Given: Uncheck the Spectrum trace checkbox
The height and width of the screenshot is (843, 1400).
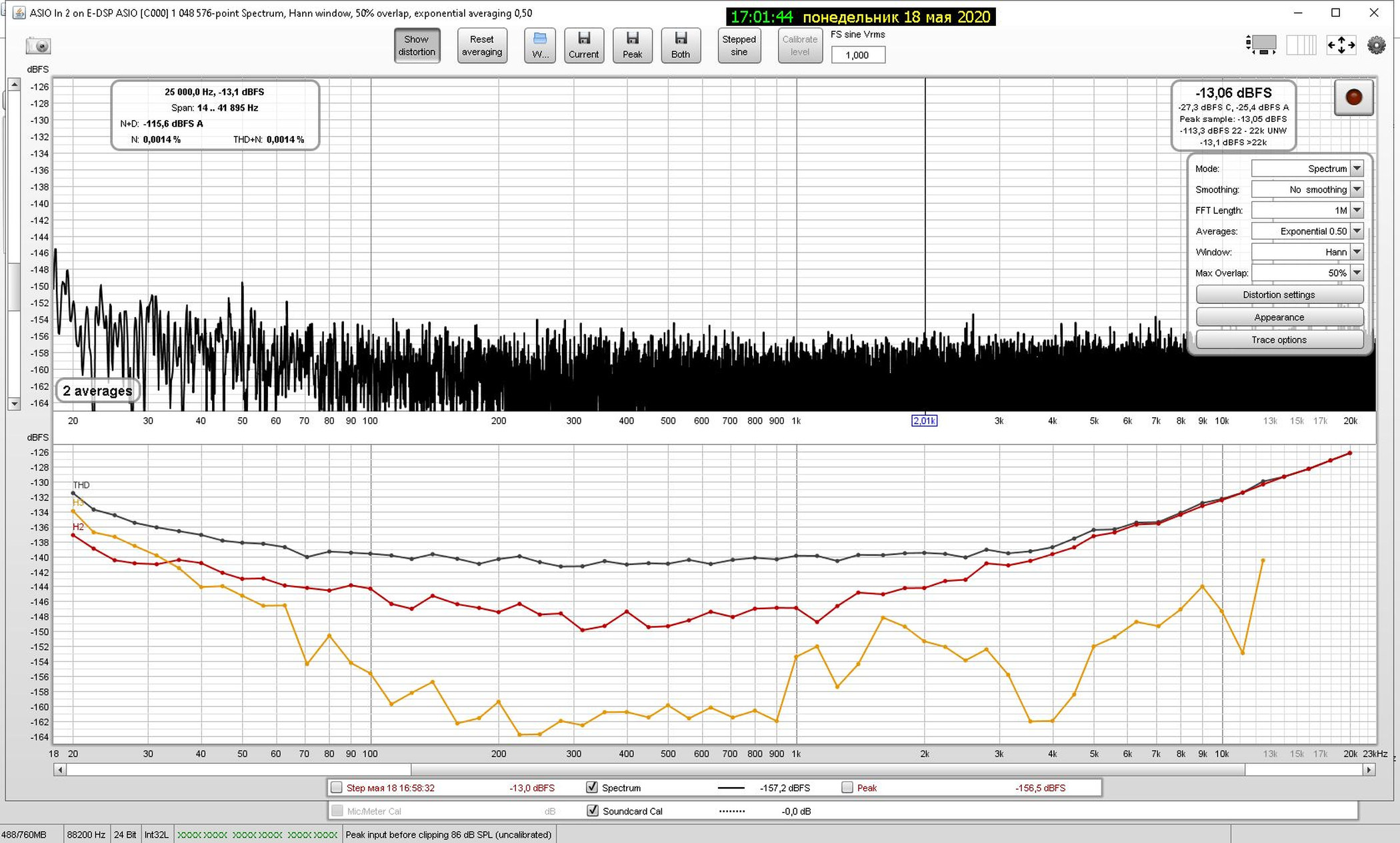Looking at the screenshot, I should point(592,788).
